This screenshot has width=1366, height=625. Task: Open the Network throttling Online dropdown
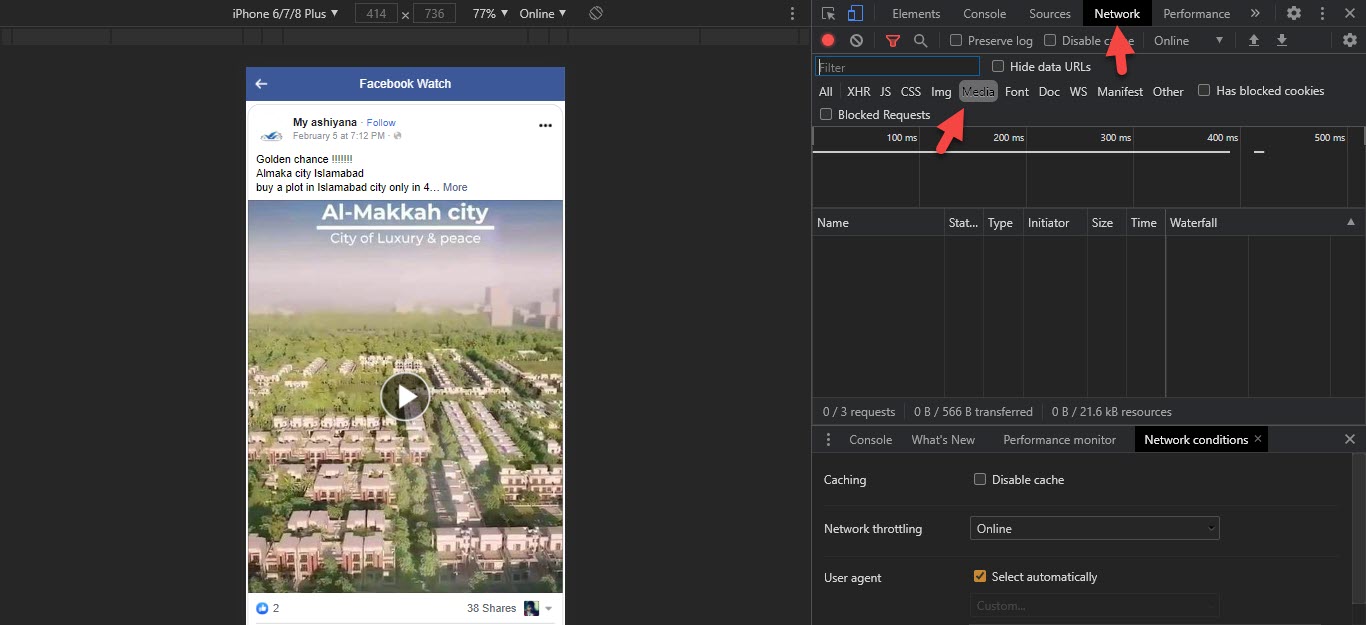[x=1094, y=529]
